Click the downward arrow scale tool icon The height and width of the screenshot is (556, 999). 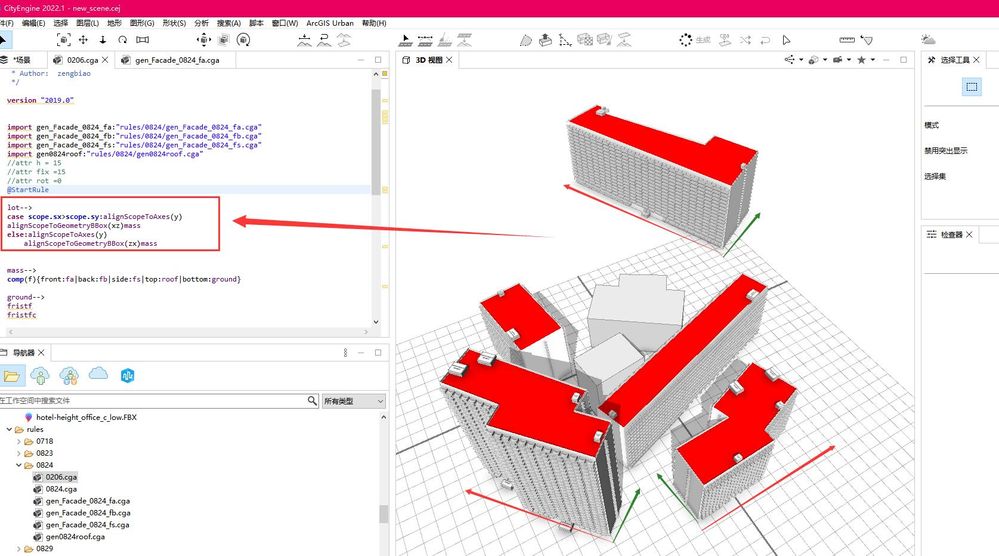pyautogui.click(x=103, y=39)
